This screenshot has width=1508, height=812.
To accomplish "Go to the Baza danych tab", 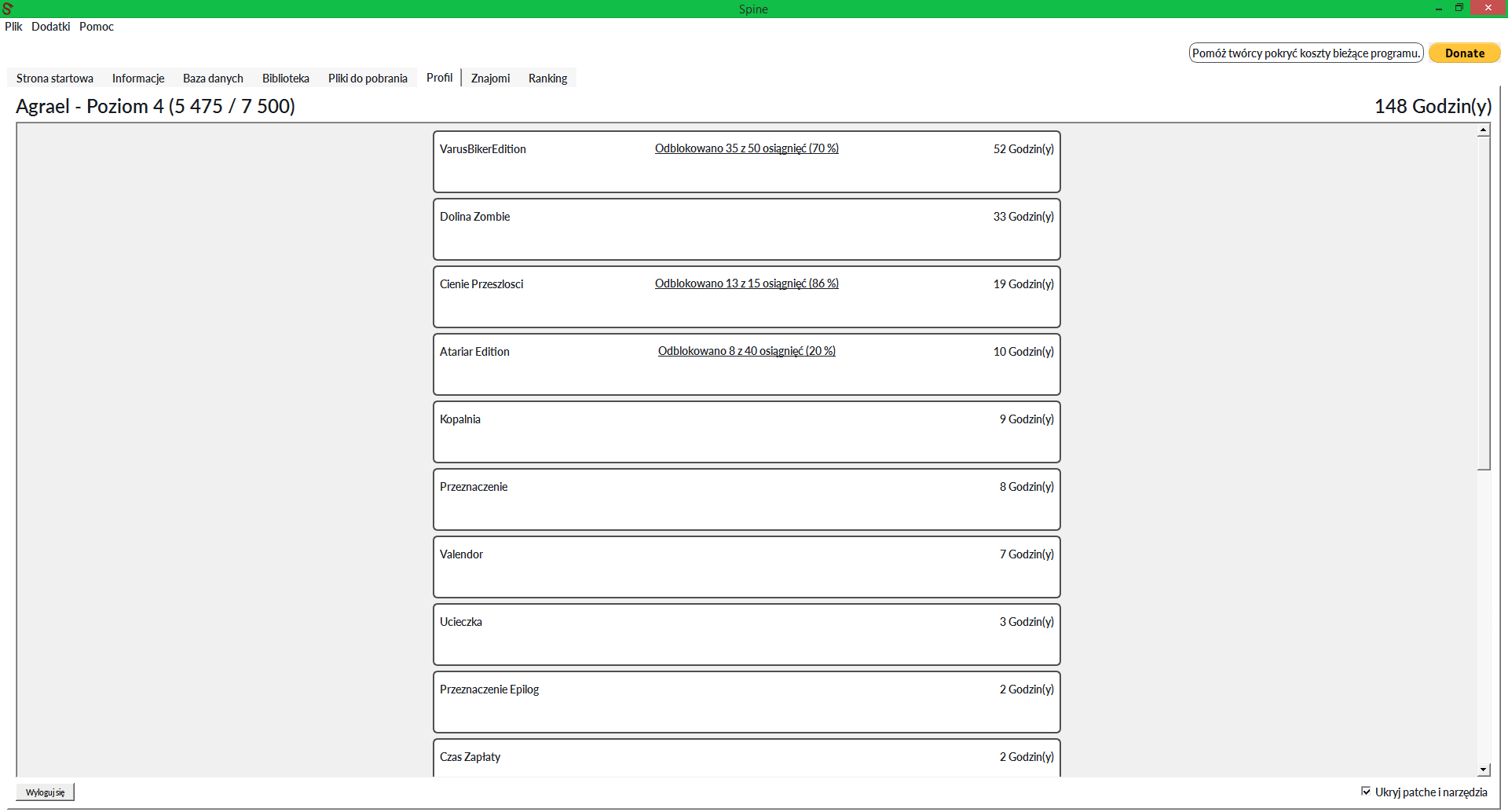I will coord(213,79).
